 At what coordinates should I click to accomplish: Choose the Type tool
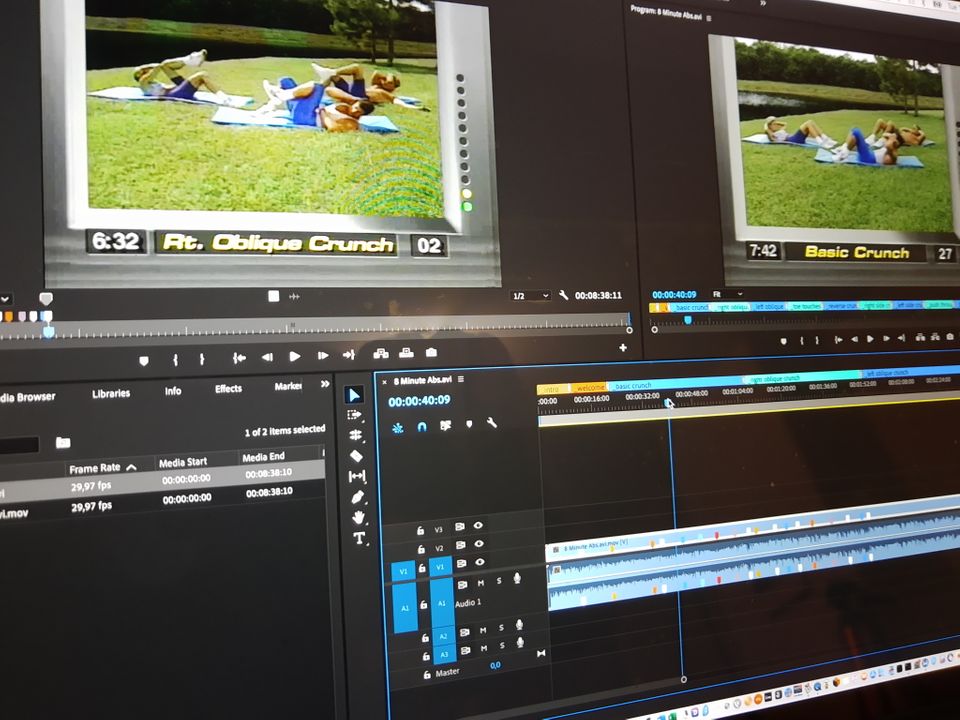tap(360, 538)
